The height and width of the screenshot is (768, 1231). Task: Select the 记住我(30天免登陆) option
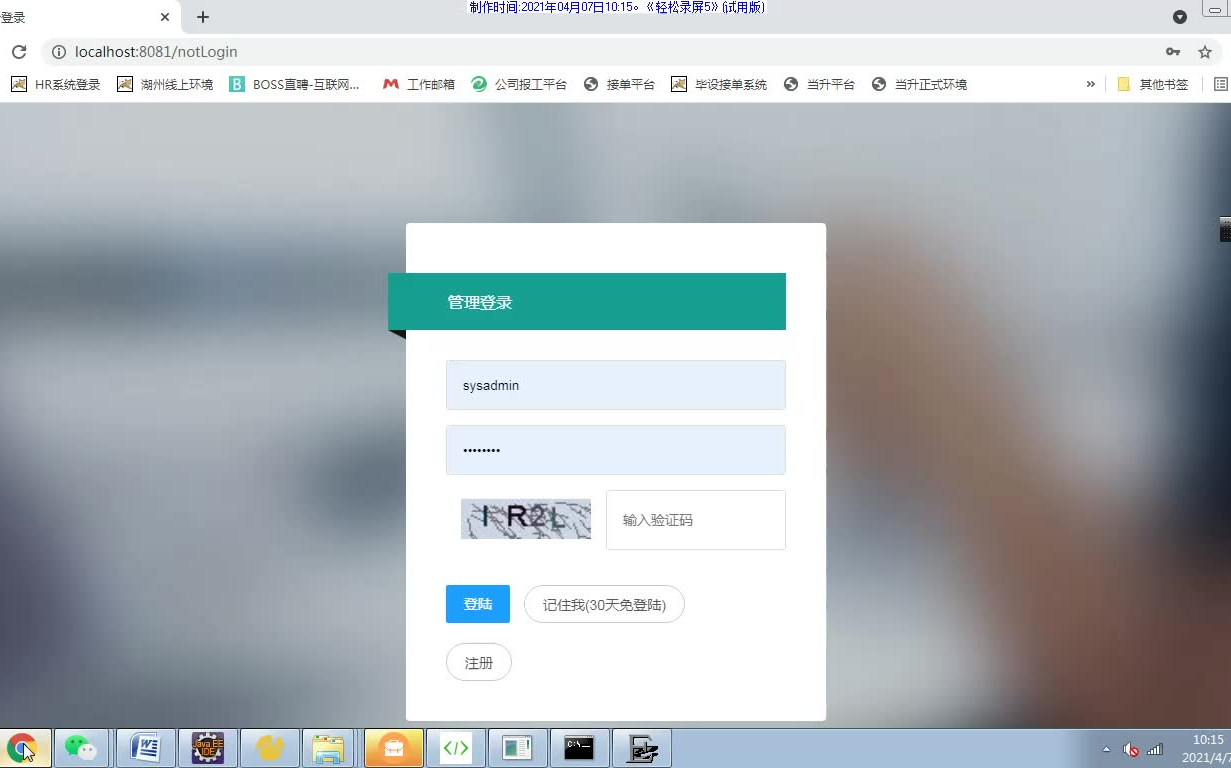604,604
